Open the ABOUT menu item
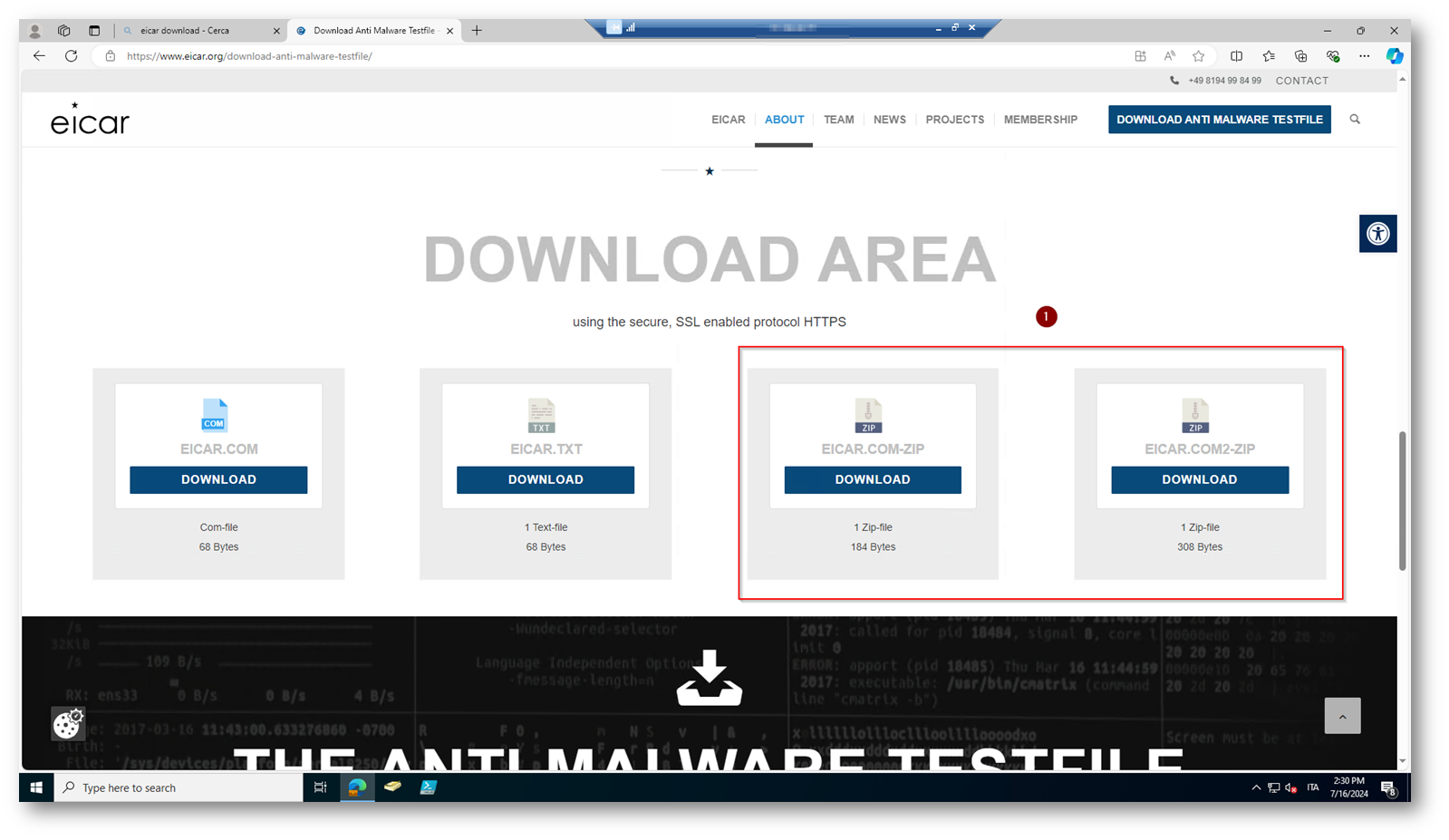This screenshot has height=840, width=1449. point(784,120)
